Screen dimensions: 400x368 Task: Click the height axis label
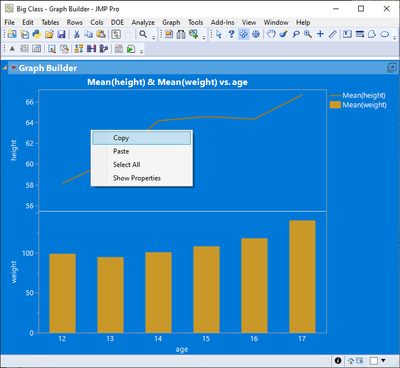coord(14,150)
